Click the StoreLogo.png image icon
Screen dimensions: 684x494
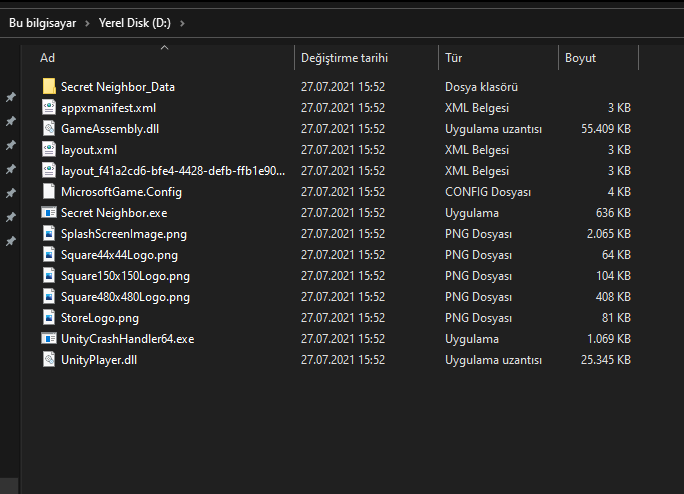tap(49, 318)
